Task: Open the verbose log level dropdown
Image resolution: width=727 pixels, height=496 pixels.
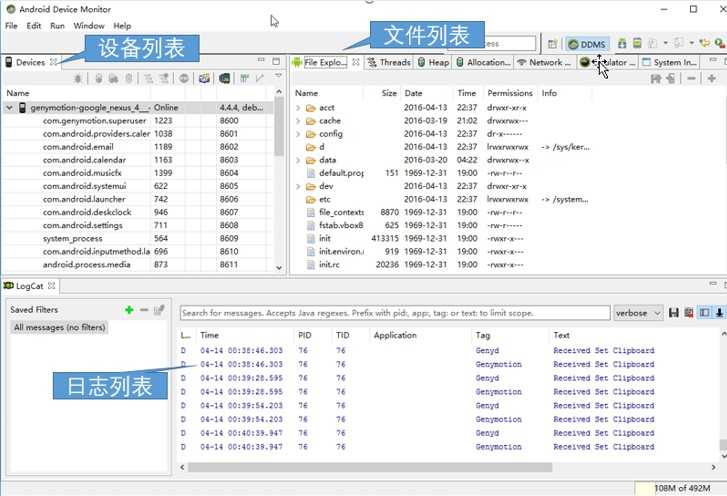Action: [x=638, y=313]
